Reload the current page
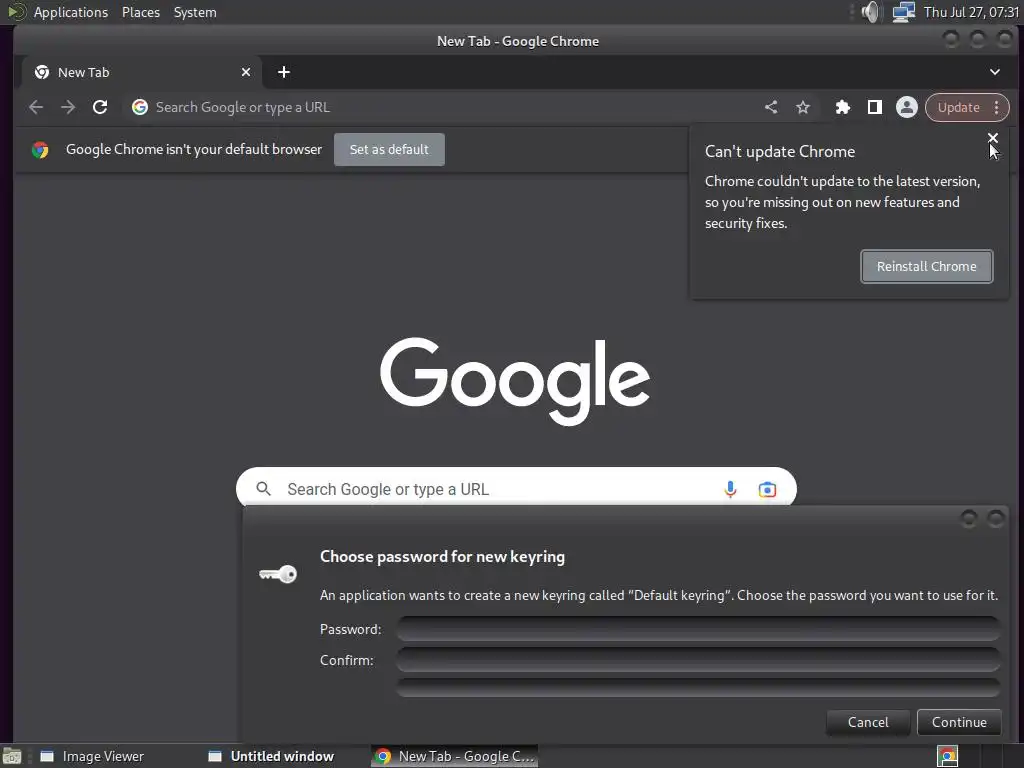The image size is (1024, 768). click(100, 107)
